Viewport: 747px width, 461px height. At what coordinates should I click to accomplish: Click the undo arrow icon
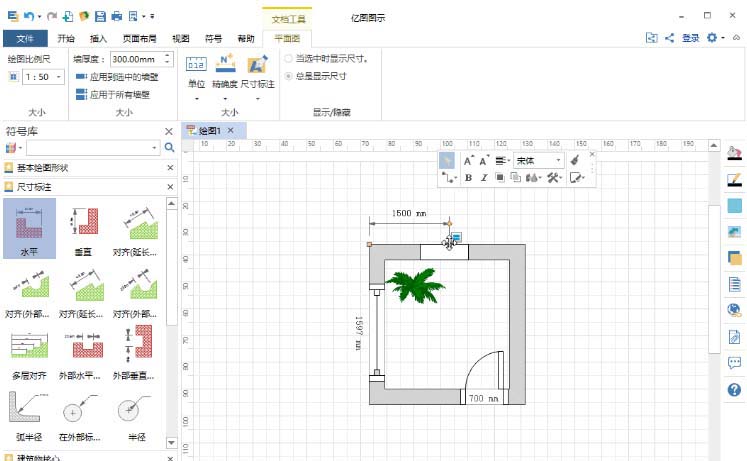(x=30, y=16)
